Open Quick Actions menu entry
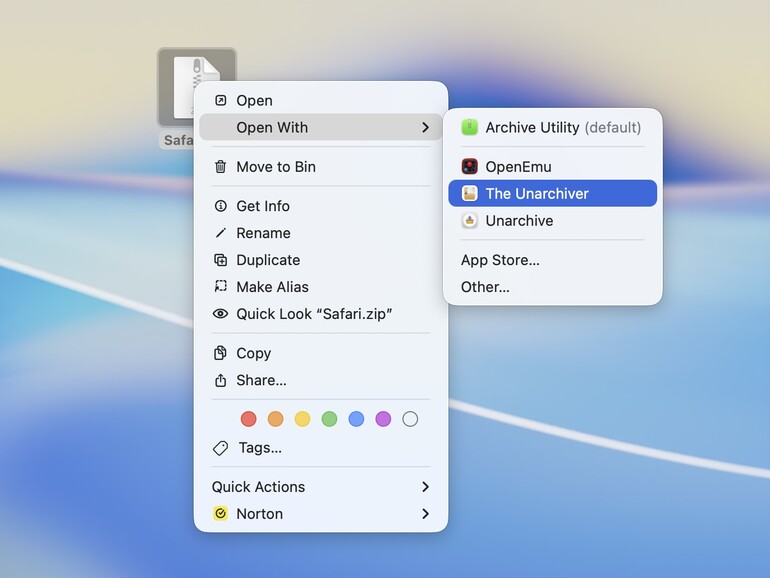The width and height of the screenshot is (770, 578). (321, 487)
